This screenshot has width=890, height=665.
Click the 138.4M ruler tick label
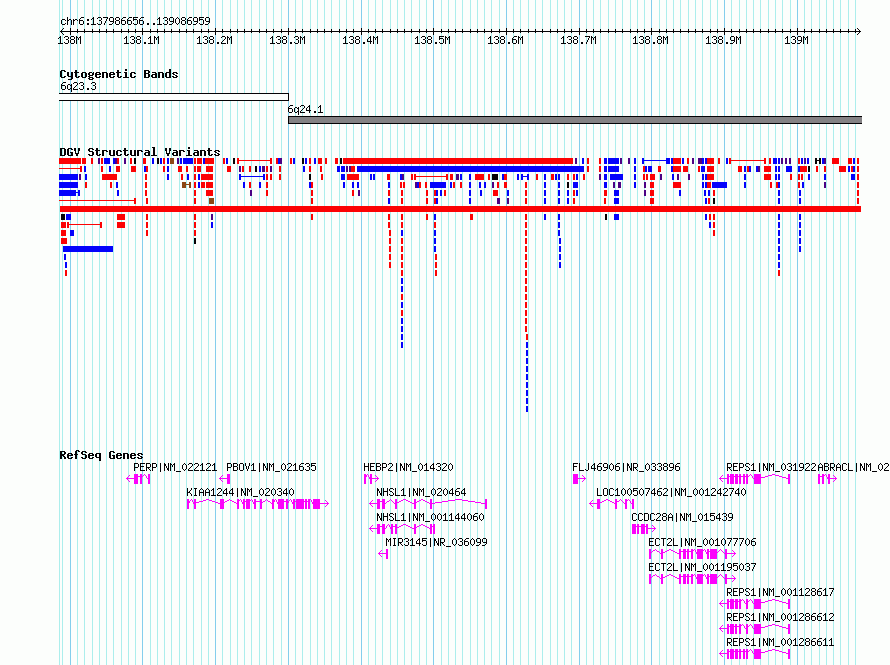point(360,40)
